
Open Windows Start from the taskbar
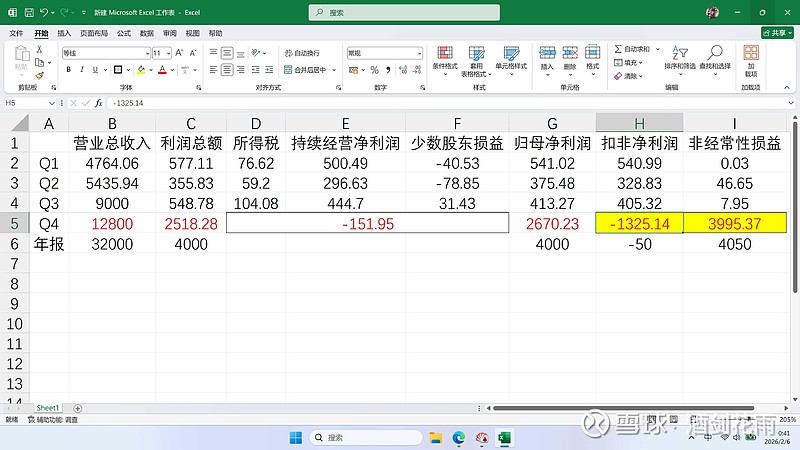[295, 438]
